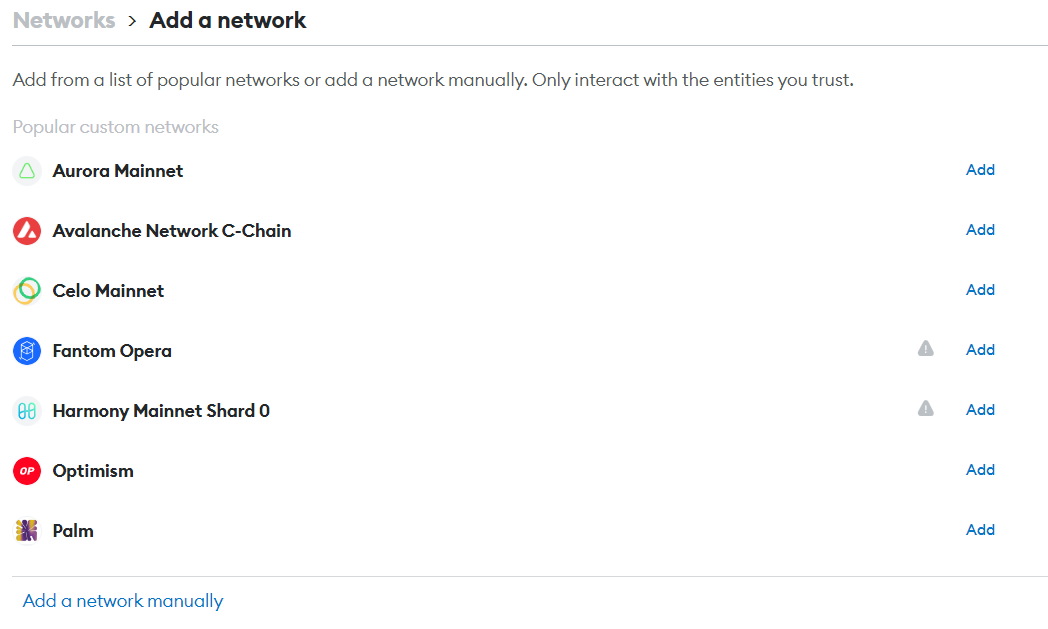Add the Harmony Mainnet Shard 0 network
The width and height of the screenshot is (1048, 629).
[980, 410]
